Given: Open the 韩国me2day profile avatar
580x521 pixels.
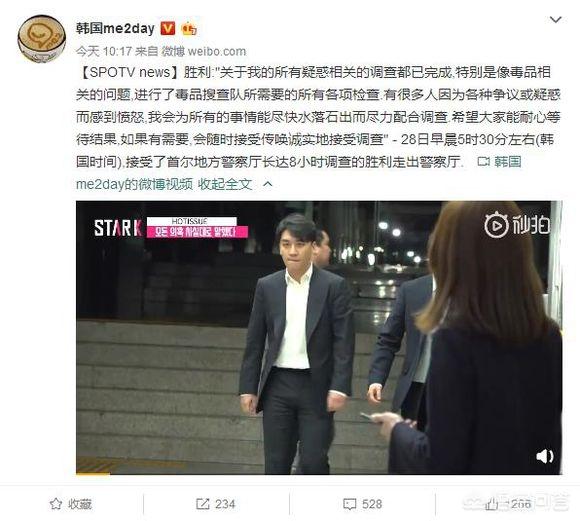Looking at the screenshot, I should click(42, 38).
